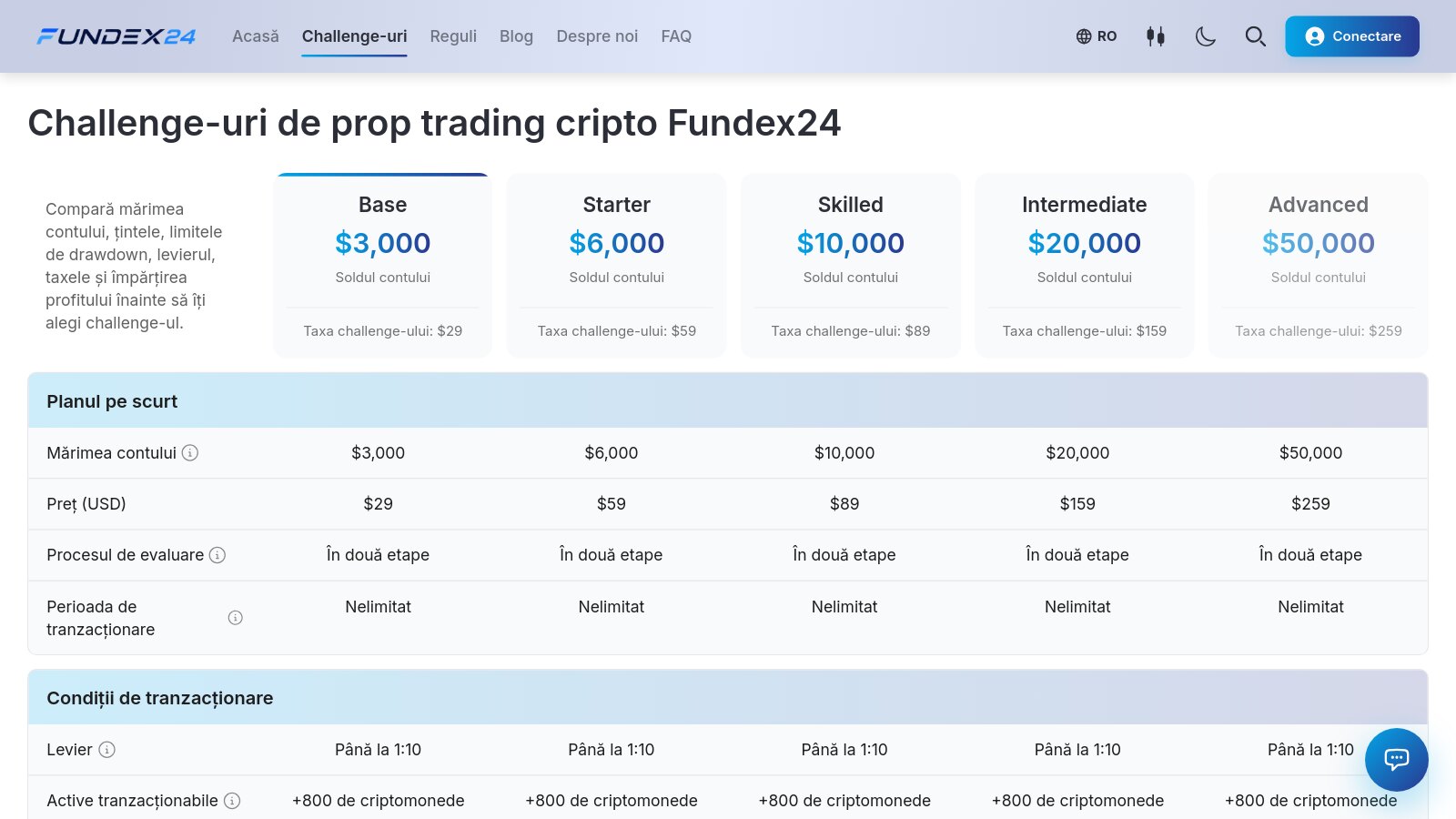Open the FAQ link

pyautogui.click(x=676, y=36)
